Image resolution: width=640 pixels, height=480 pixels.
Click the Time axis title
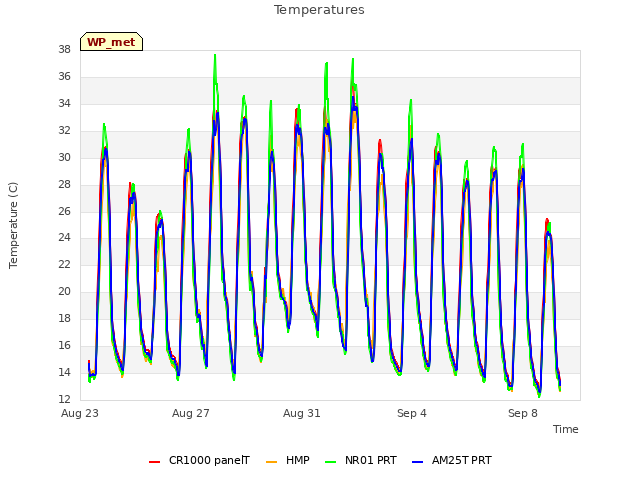tap(566, 429)
